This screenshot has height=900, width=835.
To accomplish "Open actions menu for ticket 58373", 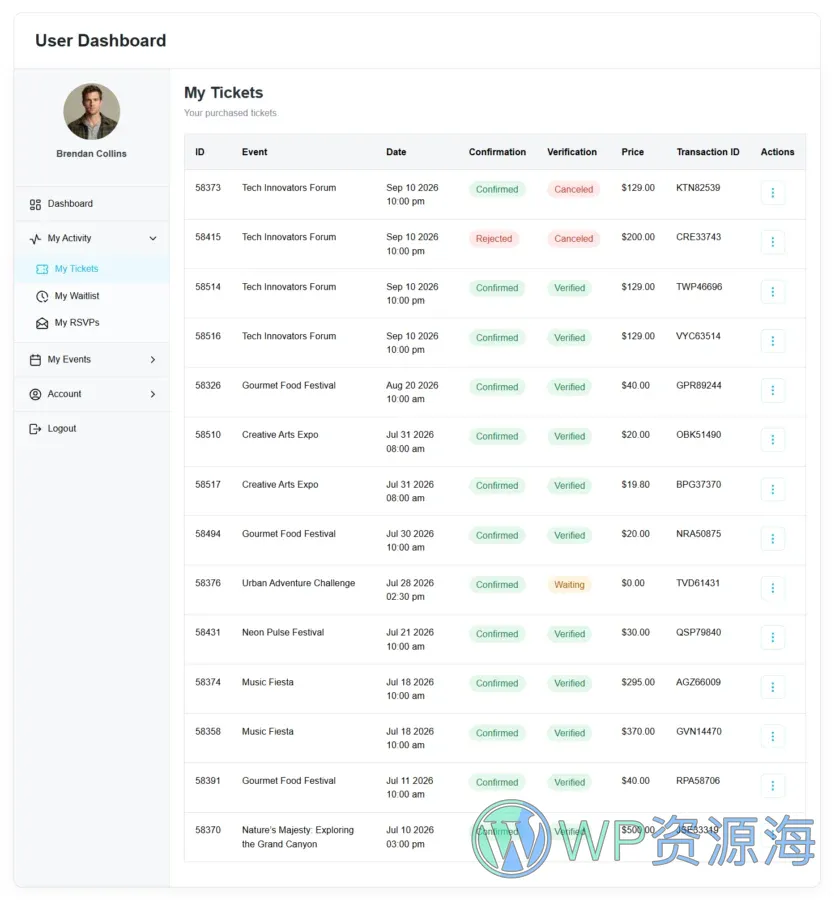I will coord(772,193).
